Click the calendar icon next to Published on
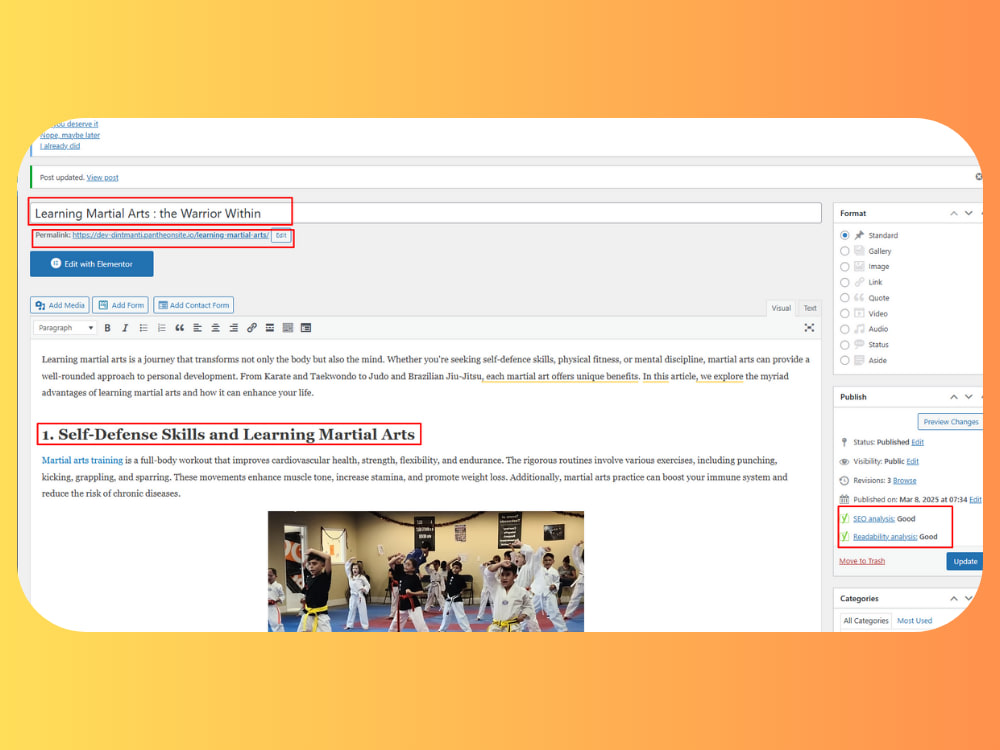This screenshot has height=750, width=1000. click(844, 499)
